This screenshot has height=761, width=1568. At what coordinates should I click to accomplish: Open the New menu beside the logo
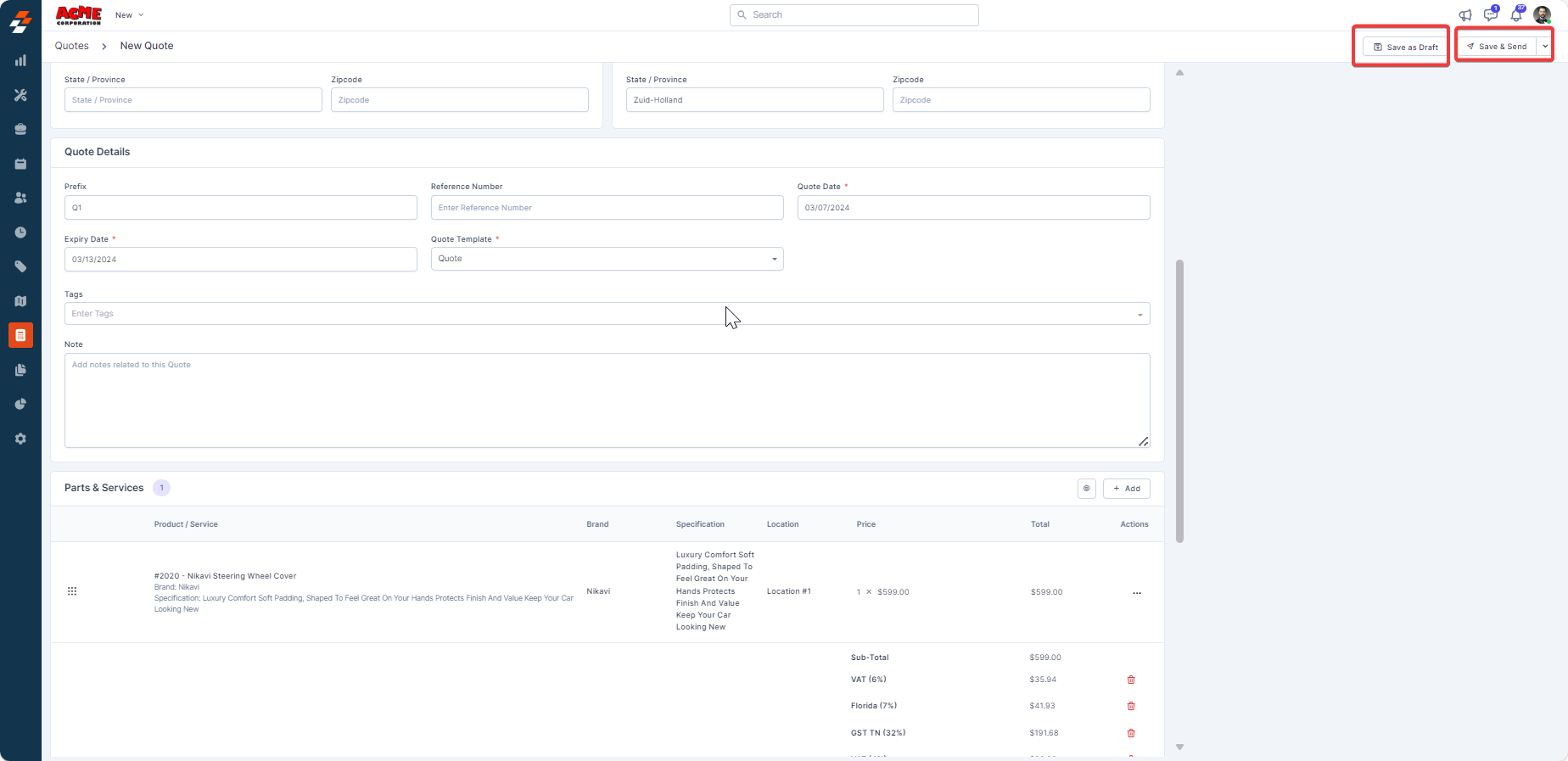129,15
